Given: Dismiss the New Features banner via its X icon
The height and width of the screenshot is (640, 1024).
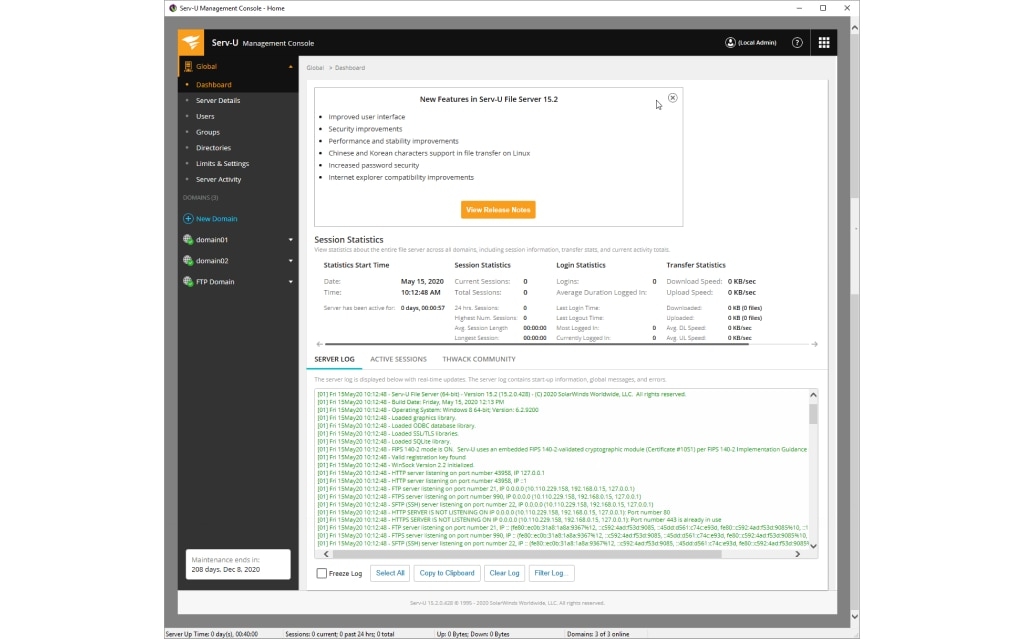Looking at the screenshot, I should [x=672, y=97].
